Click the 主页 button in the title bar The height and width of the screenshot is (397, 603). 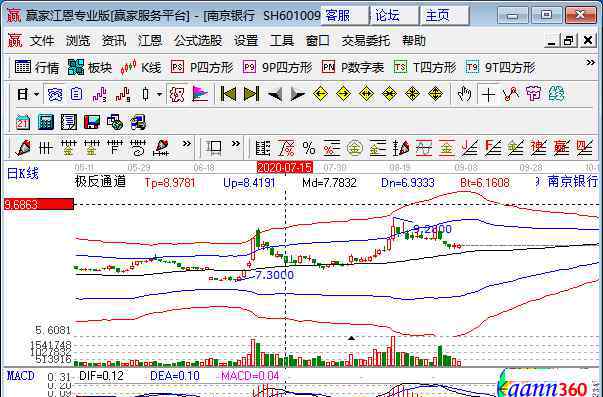click(x=445, y=15)
